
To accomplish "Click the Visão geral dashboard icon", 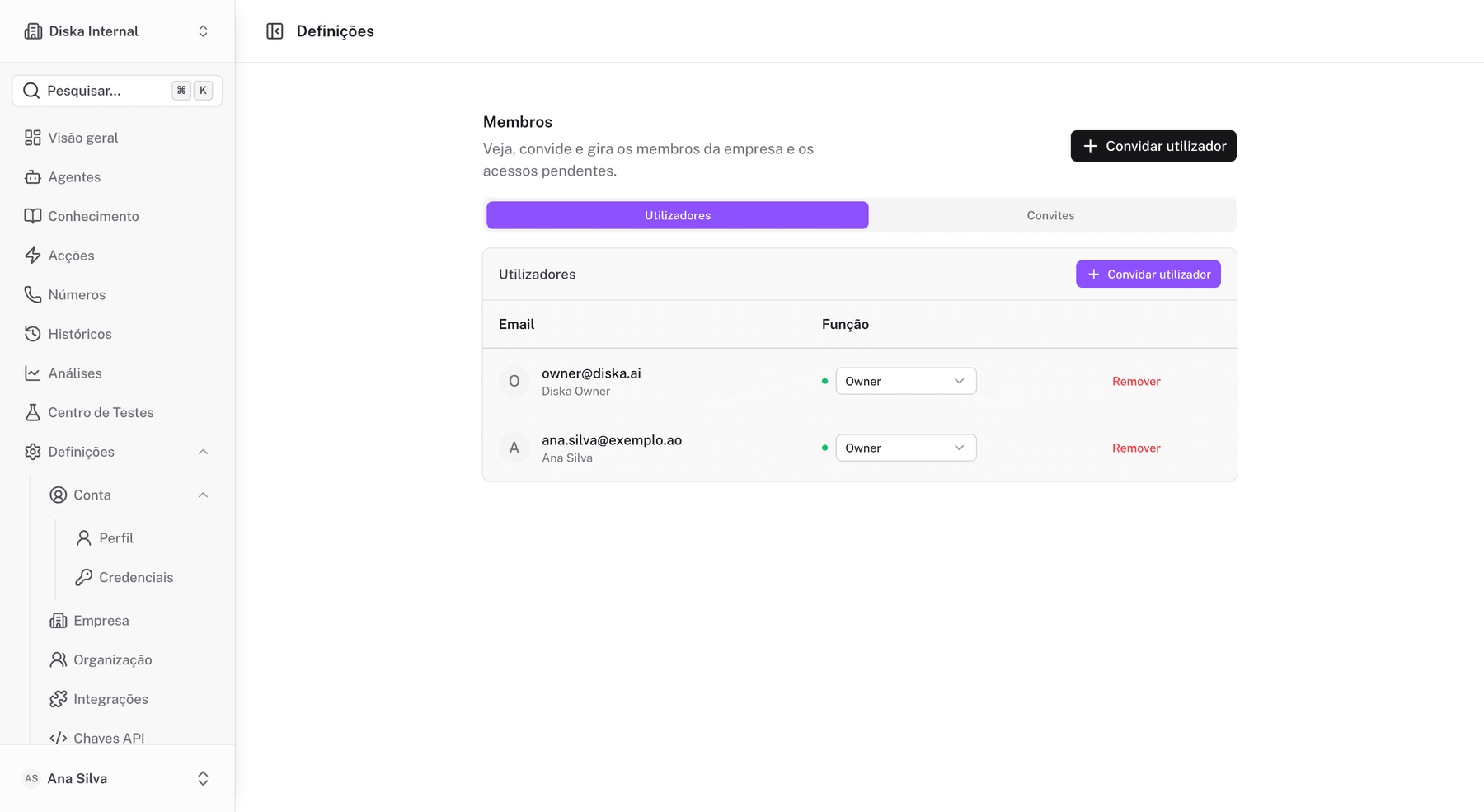I will click(33, 138).
